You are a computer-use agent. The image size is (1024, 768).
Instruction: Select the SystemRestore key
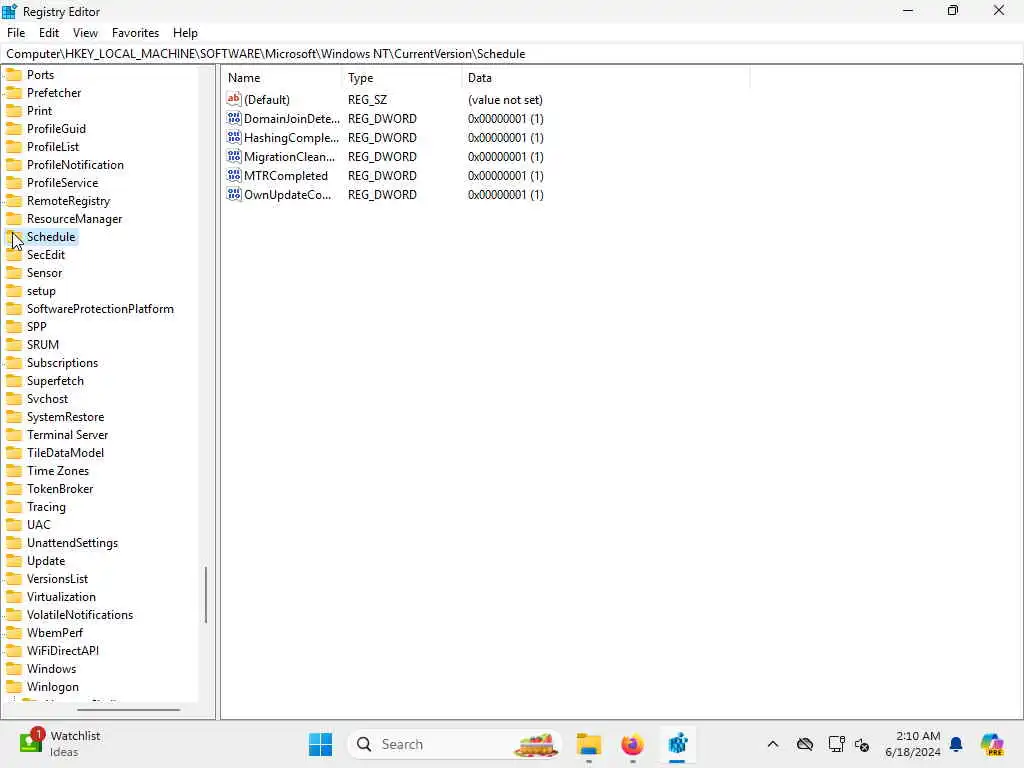65,417
